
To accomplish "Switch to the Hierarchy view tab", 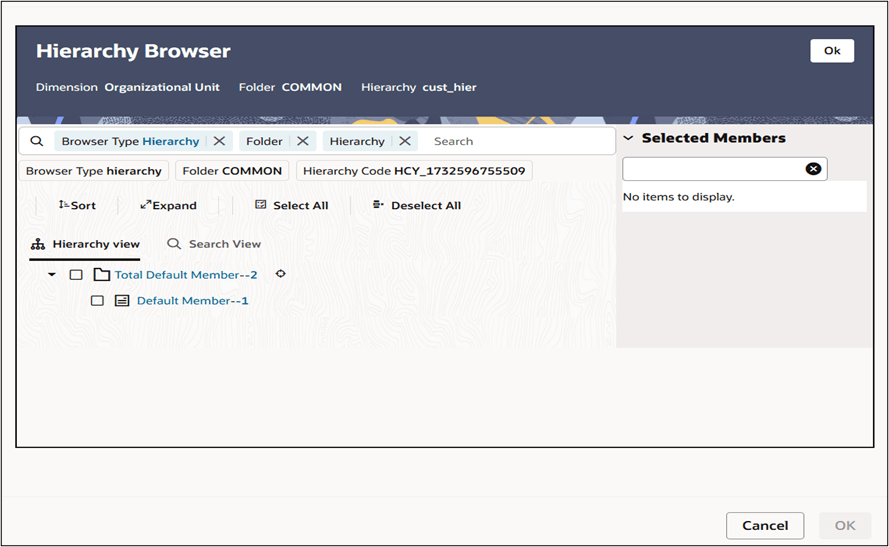I will tap(85, 244).
